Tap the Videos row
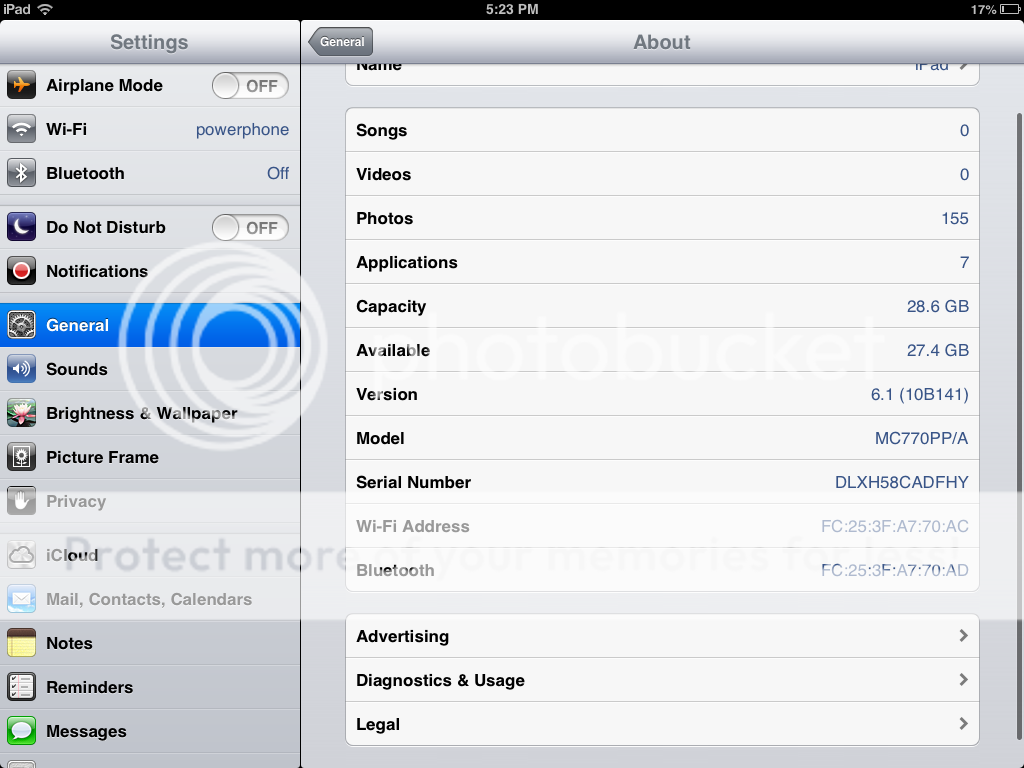This screenshot has height=768, width=1024. pyautogui.click(x=662, y=174)
